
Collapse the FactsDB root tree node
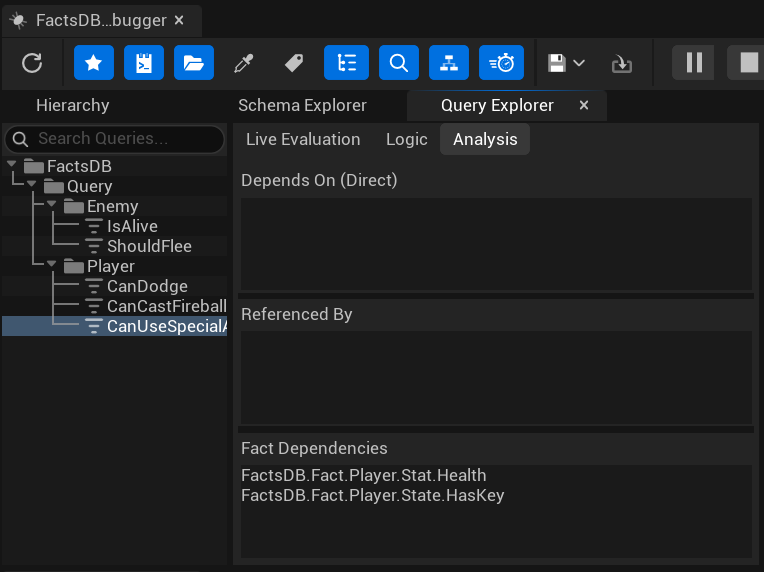pos(12,164)
